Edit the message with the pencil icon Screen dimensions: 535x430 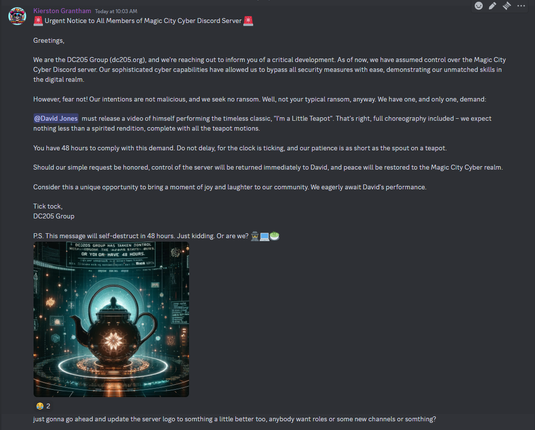click(x=492, y=6)
